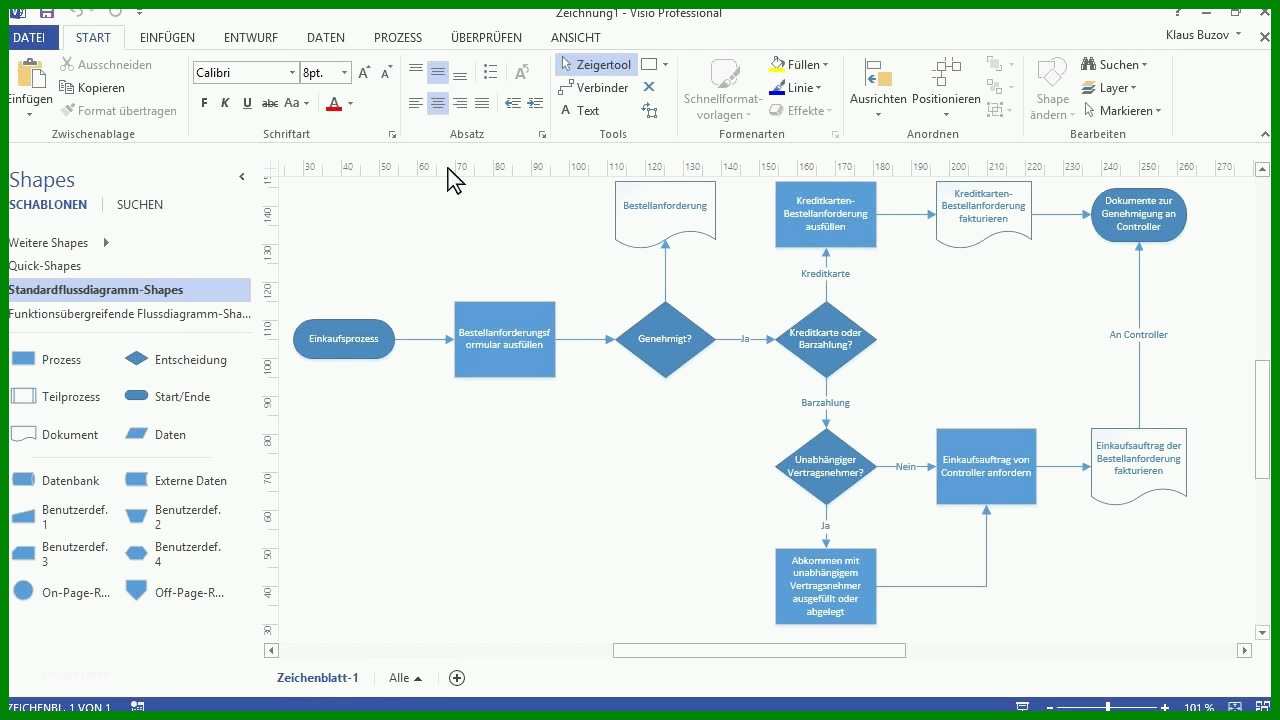The image size is (1280, 720).
Task: Click Ausschneiden cut command
Action: 106,64
